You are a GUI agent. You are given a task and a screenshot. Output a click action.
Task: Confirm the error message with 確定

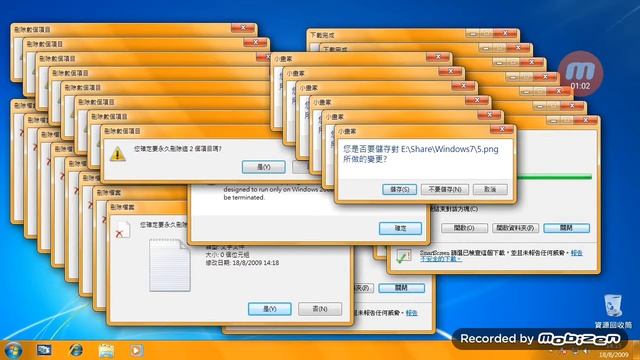coord(400,228)
